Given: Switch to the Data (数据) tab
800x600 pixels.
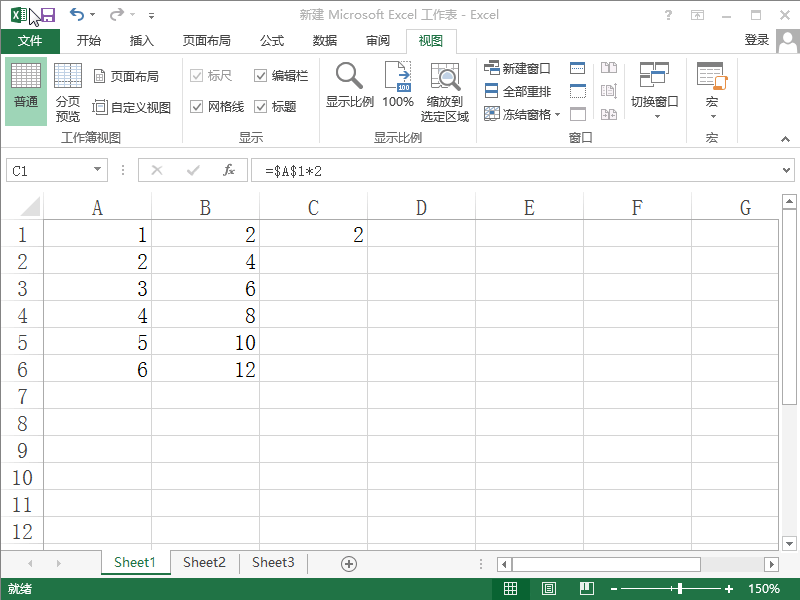Looking at the screenshot, I should click(x=324, y=41).
